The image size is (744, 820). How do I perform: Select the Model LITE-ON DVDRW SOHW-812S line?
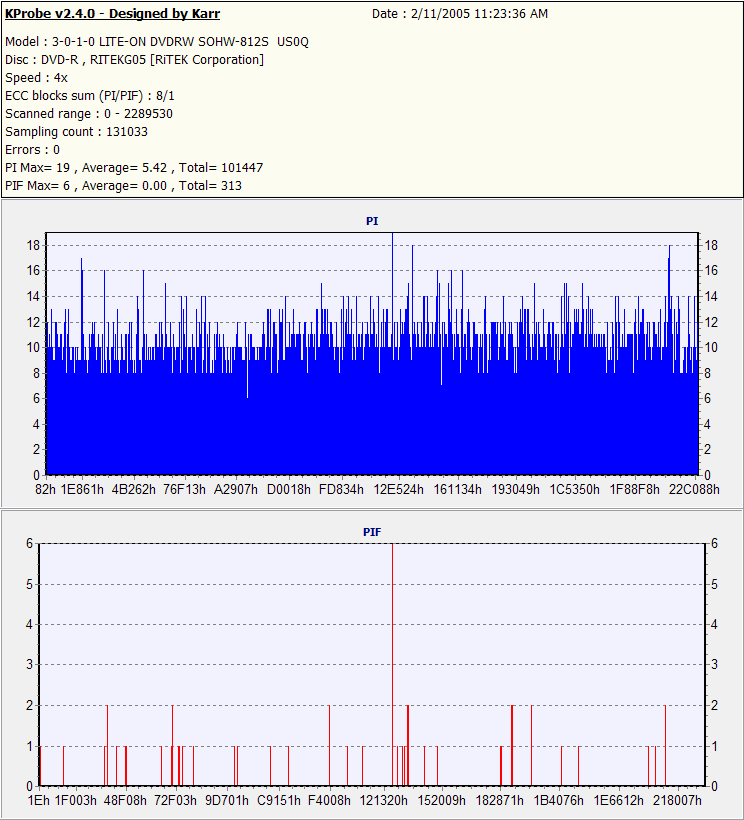[x=157, y=42]
